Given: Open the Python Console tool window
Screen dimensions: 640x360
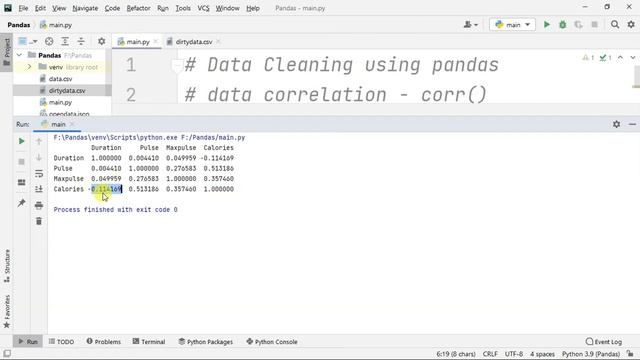Looking at the screenshot, I should coord(272,342).
